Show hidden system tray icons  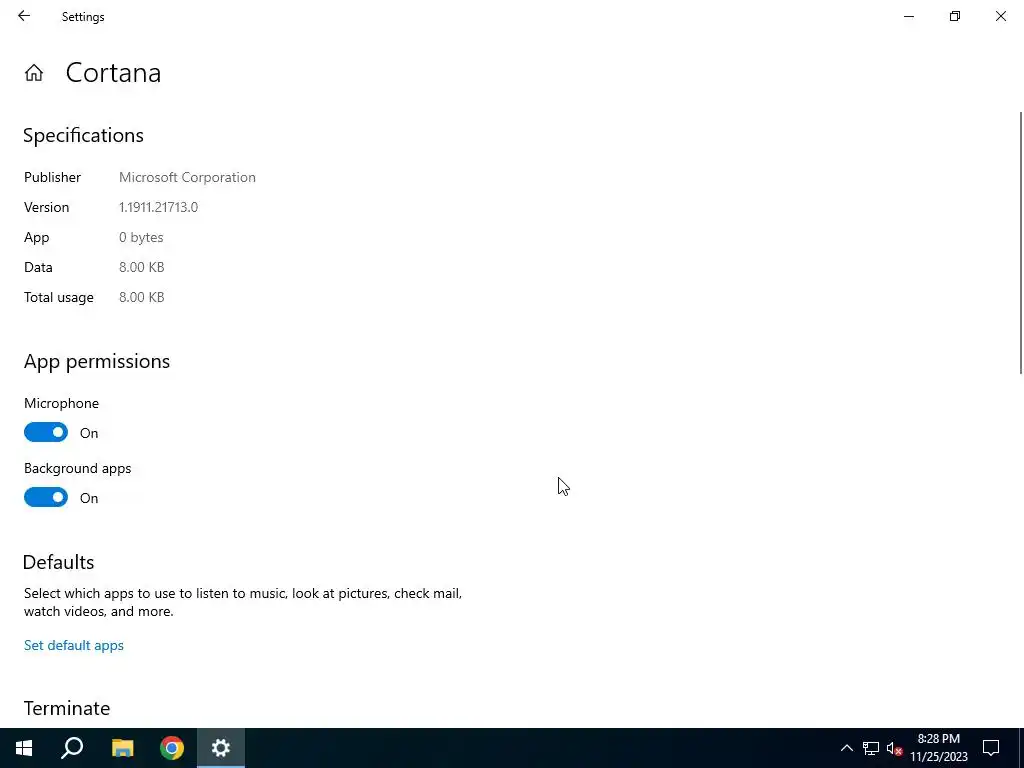(846, 748)
